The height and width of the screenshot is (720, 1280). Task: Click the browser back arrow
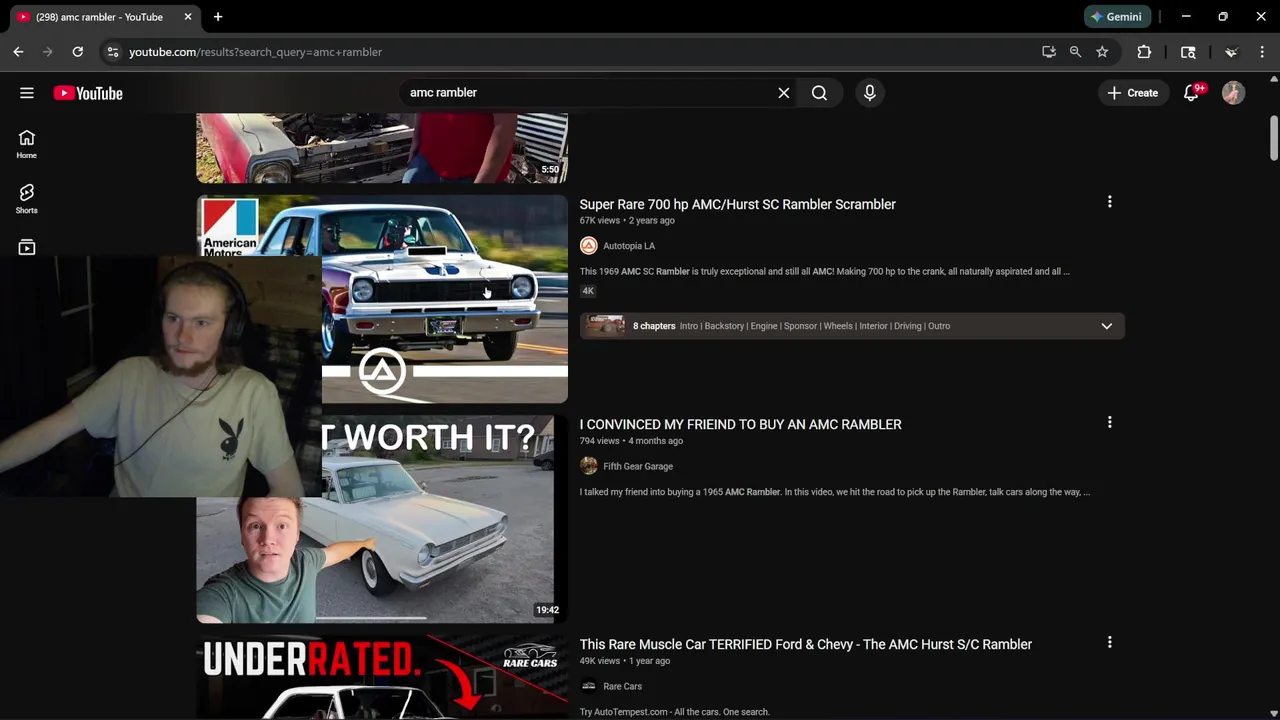(18, 52)
